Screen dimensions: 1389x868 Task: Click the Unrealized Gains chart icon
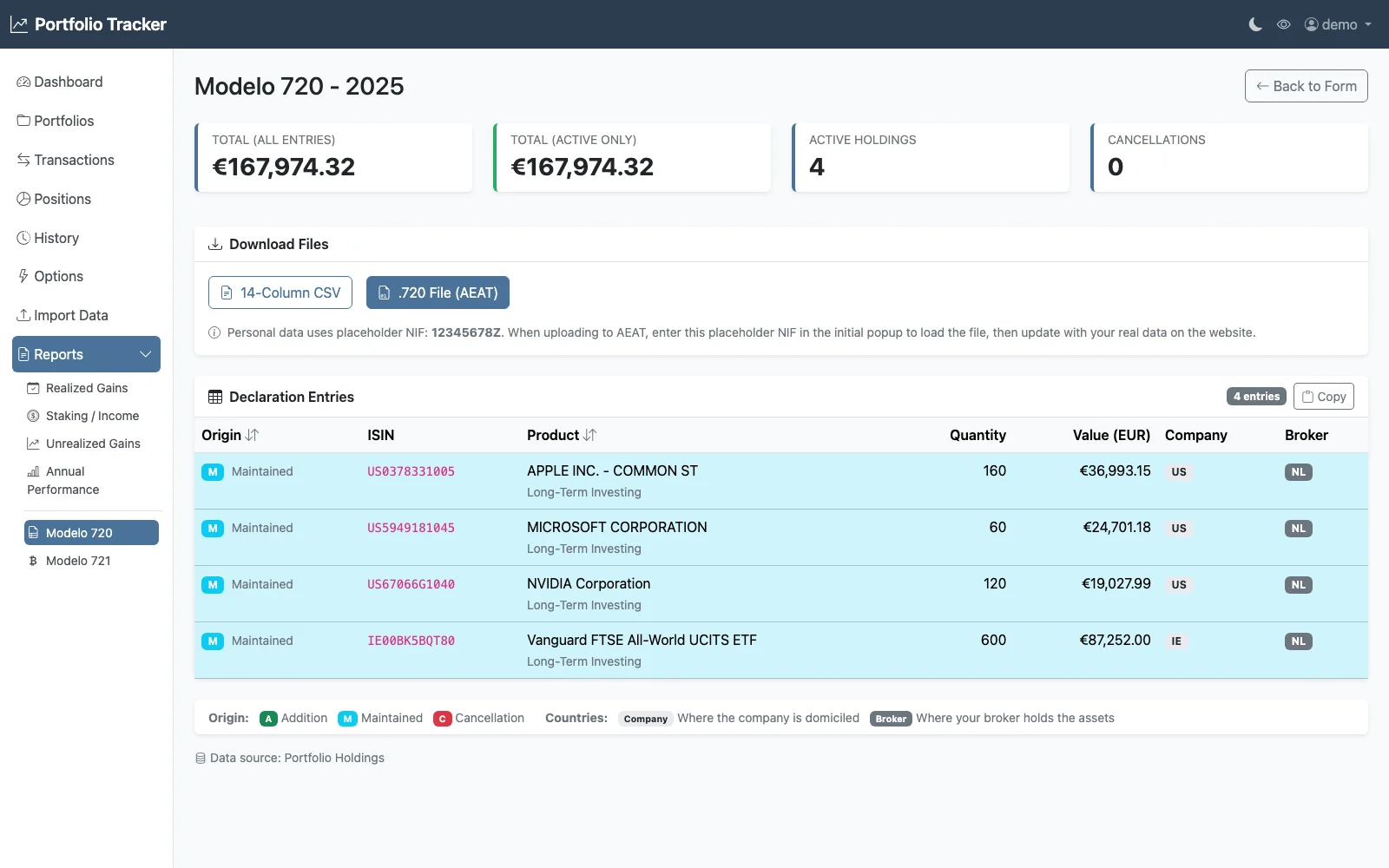click(33, 444)
